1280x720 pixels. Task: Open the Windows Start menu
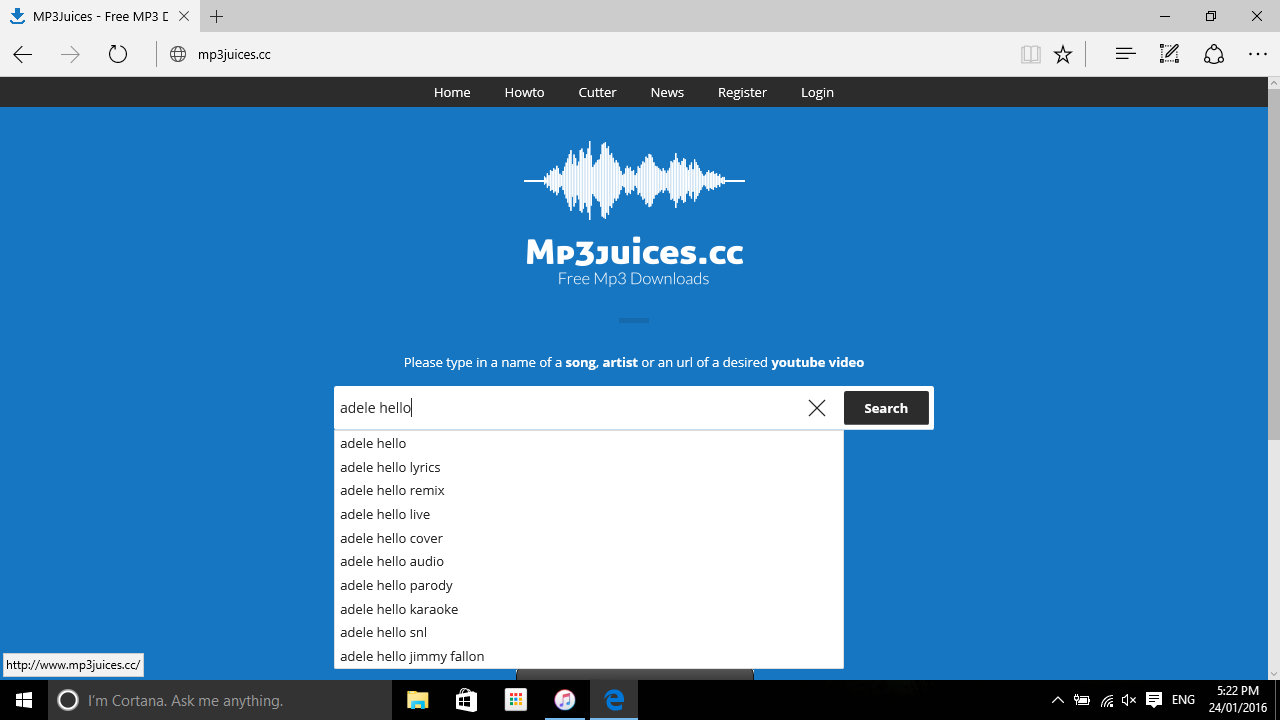click(24, 700)
